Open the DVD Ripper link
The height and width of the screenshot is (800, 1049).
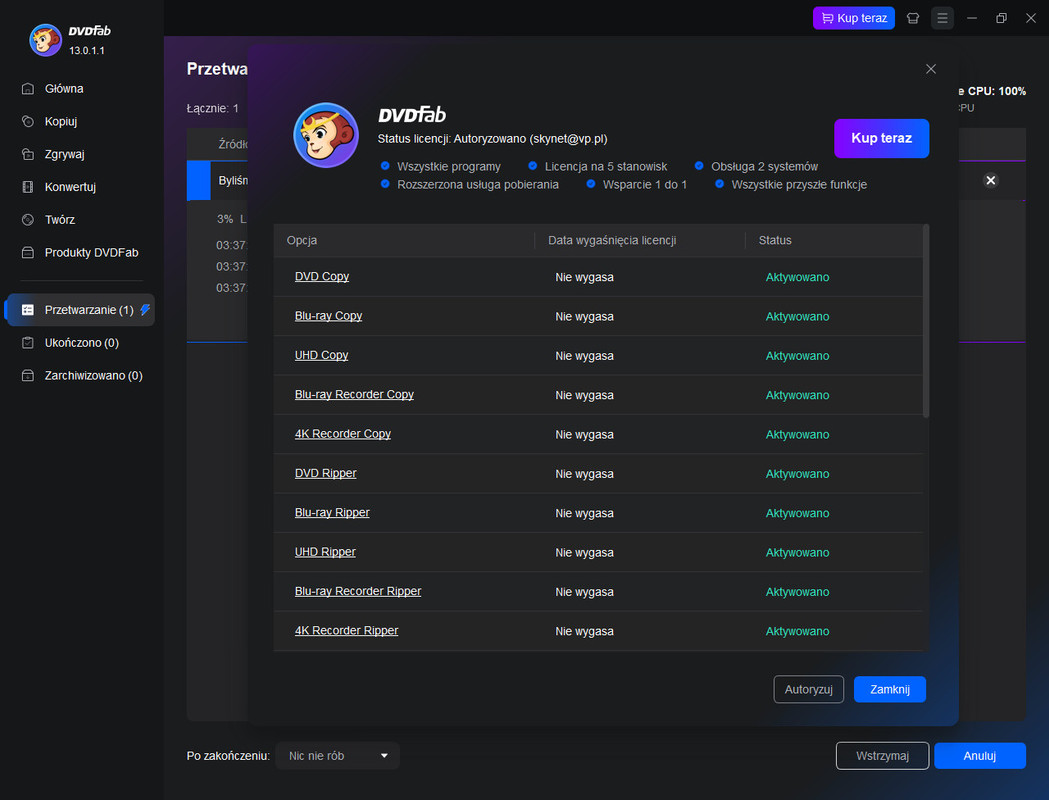(x=325, y=474)
